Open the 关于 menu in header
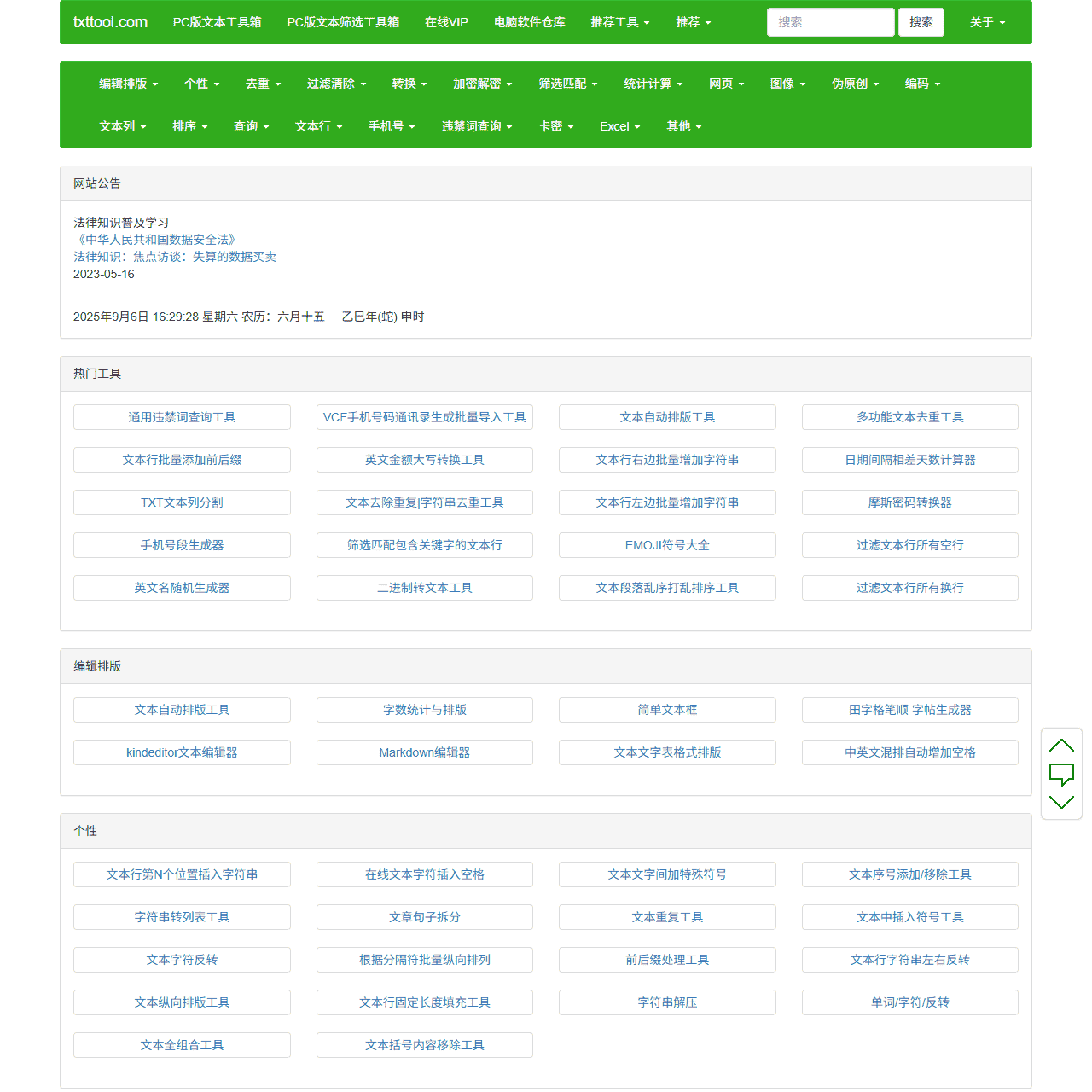This screenshot has width=1092, height=1092. pyautogui.click(x=987, y=22)
